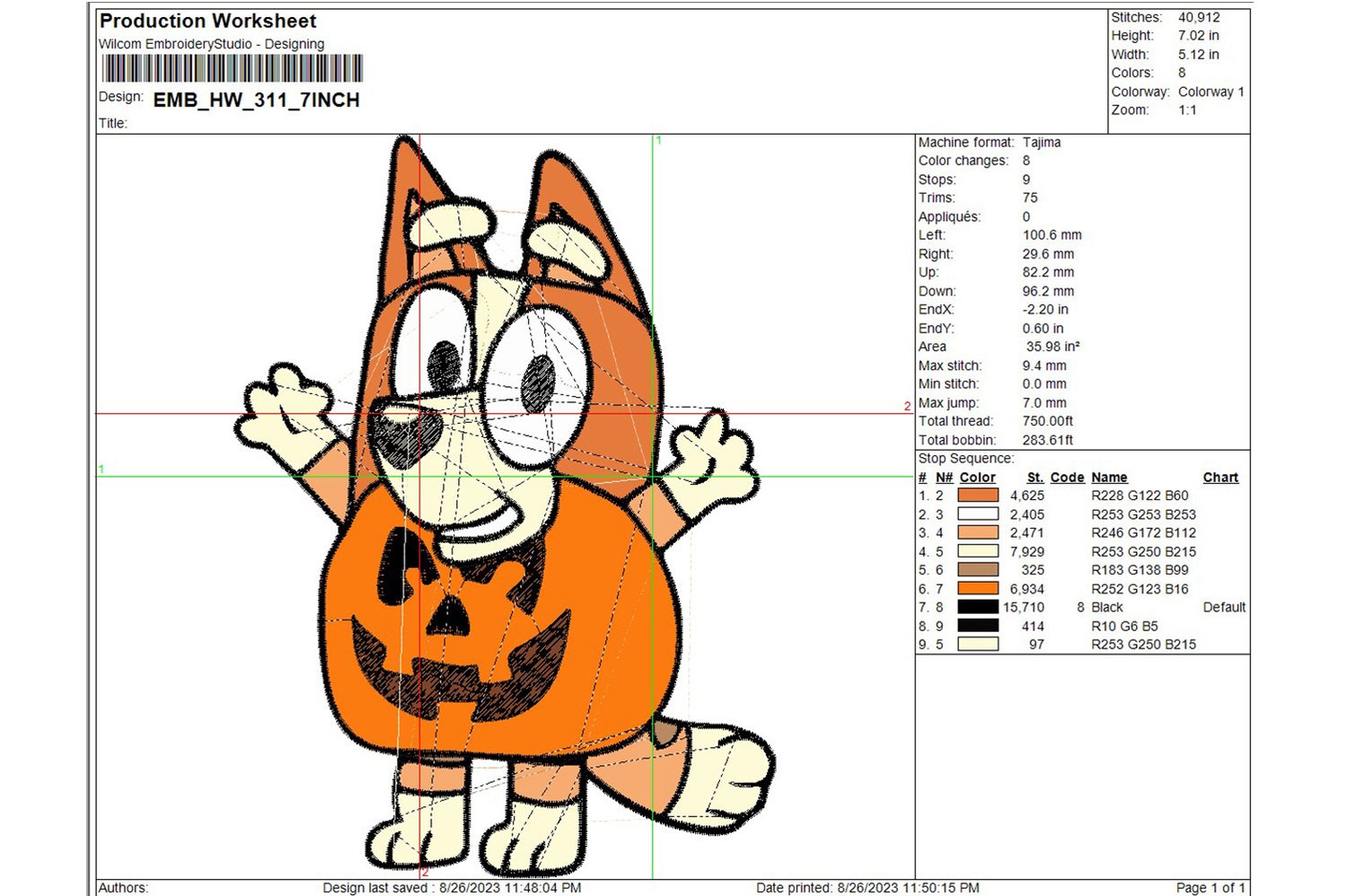Viewport: 1347px width, 896px height.
Task: Click the 'Appliqués:' label
Action: (949, 216)
